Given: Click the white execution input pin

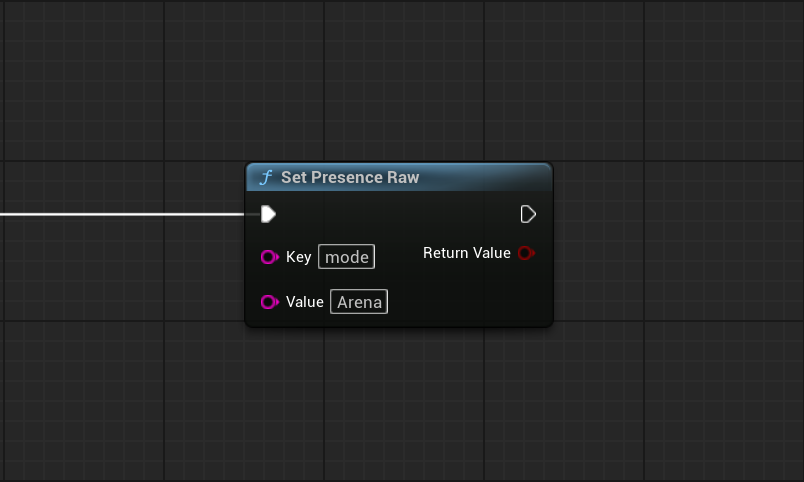Looking at the screenshot, I should tap(268, 214).
